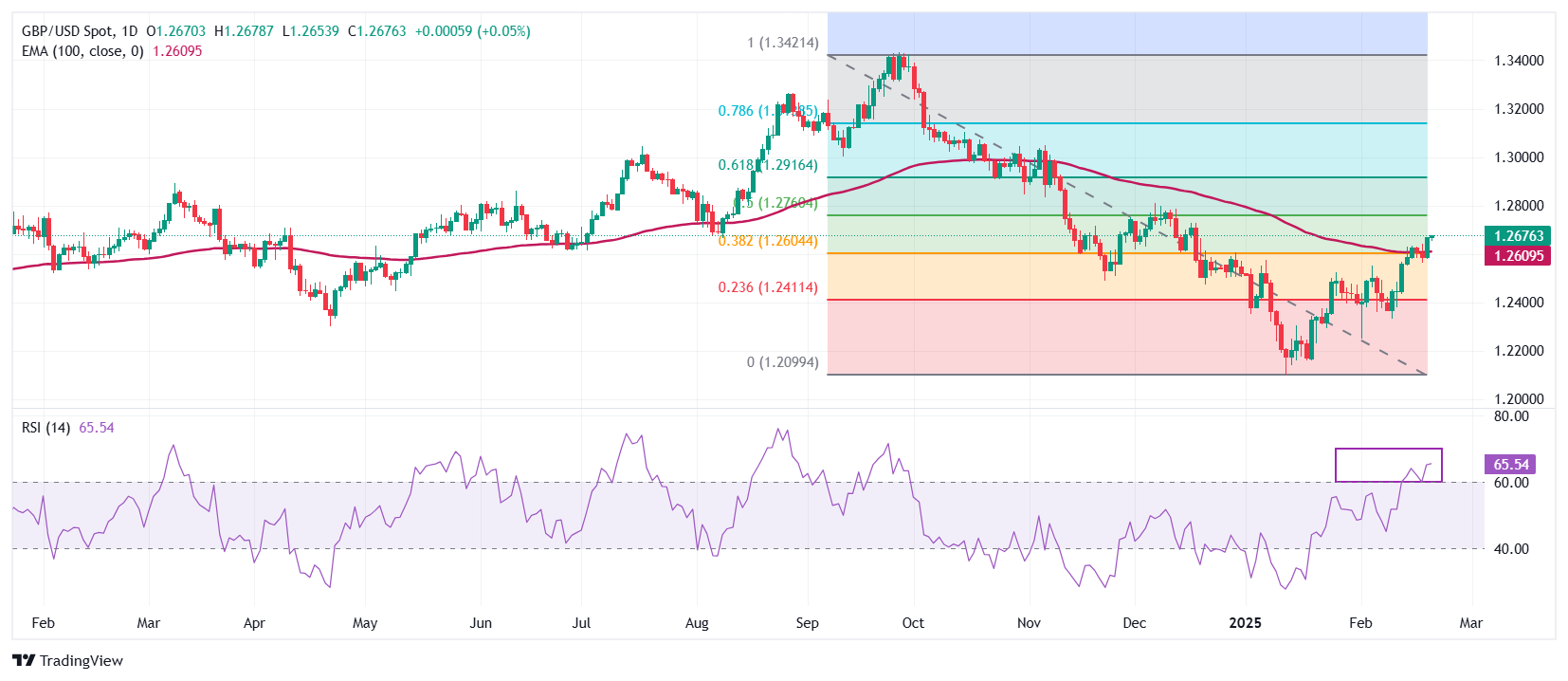Click the 1D interval in the chart title
1568x681 pixels.
tap(130, 31)
